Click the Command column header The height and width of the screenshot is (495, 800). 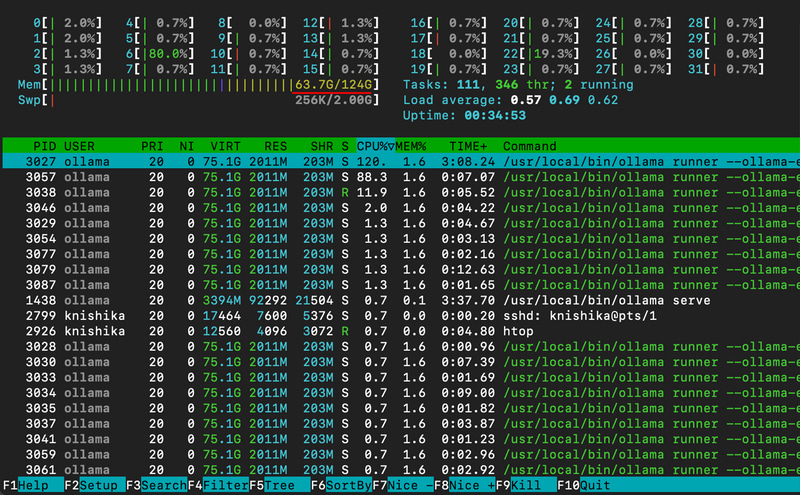pyautogui.click(x=530, y=146)
